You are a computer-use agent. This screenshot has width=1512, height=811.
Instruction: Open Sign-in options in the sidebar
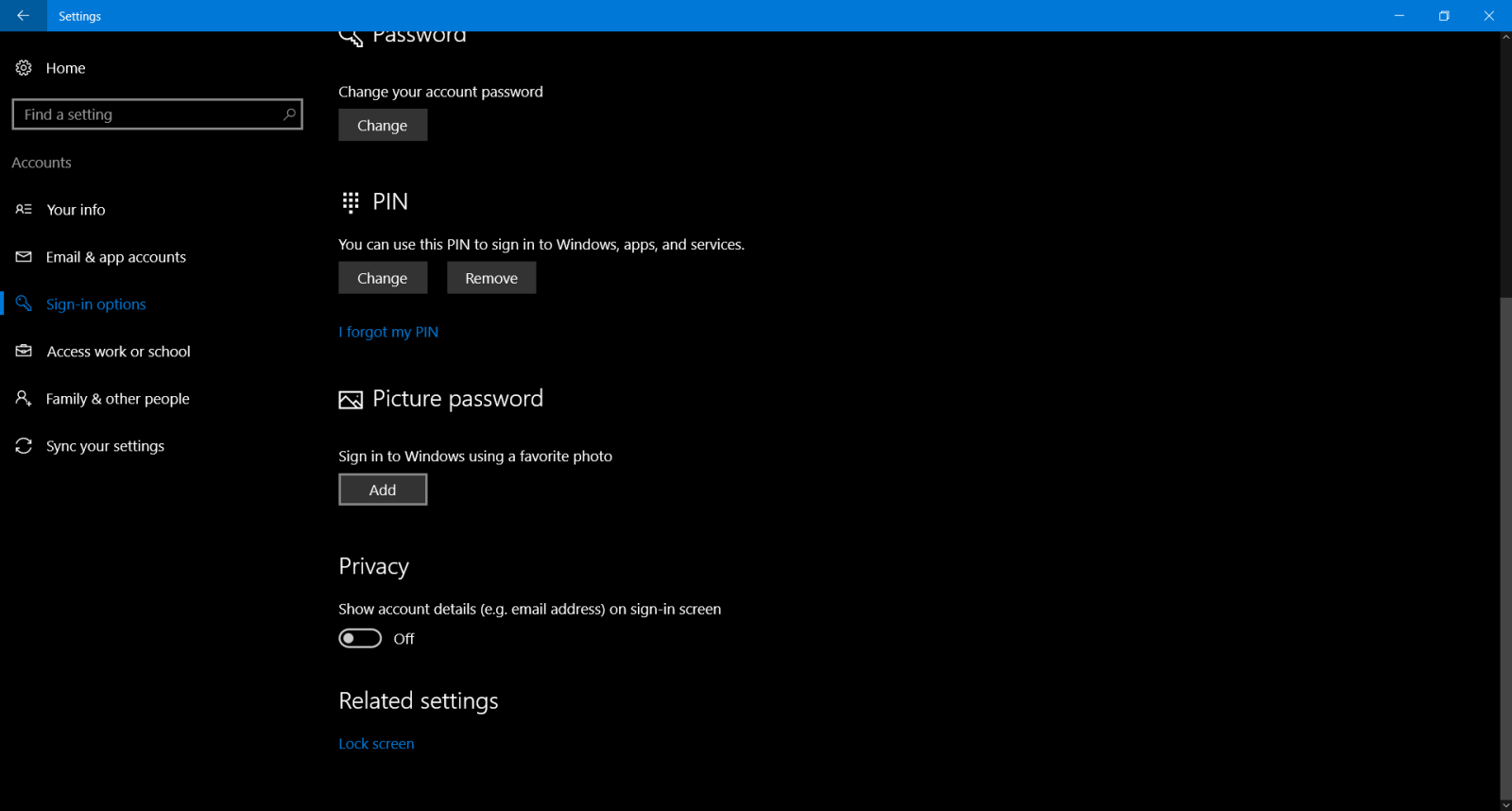pos(95,303)
